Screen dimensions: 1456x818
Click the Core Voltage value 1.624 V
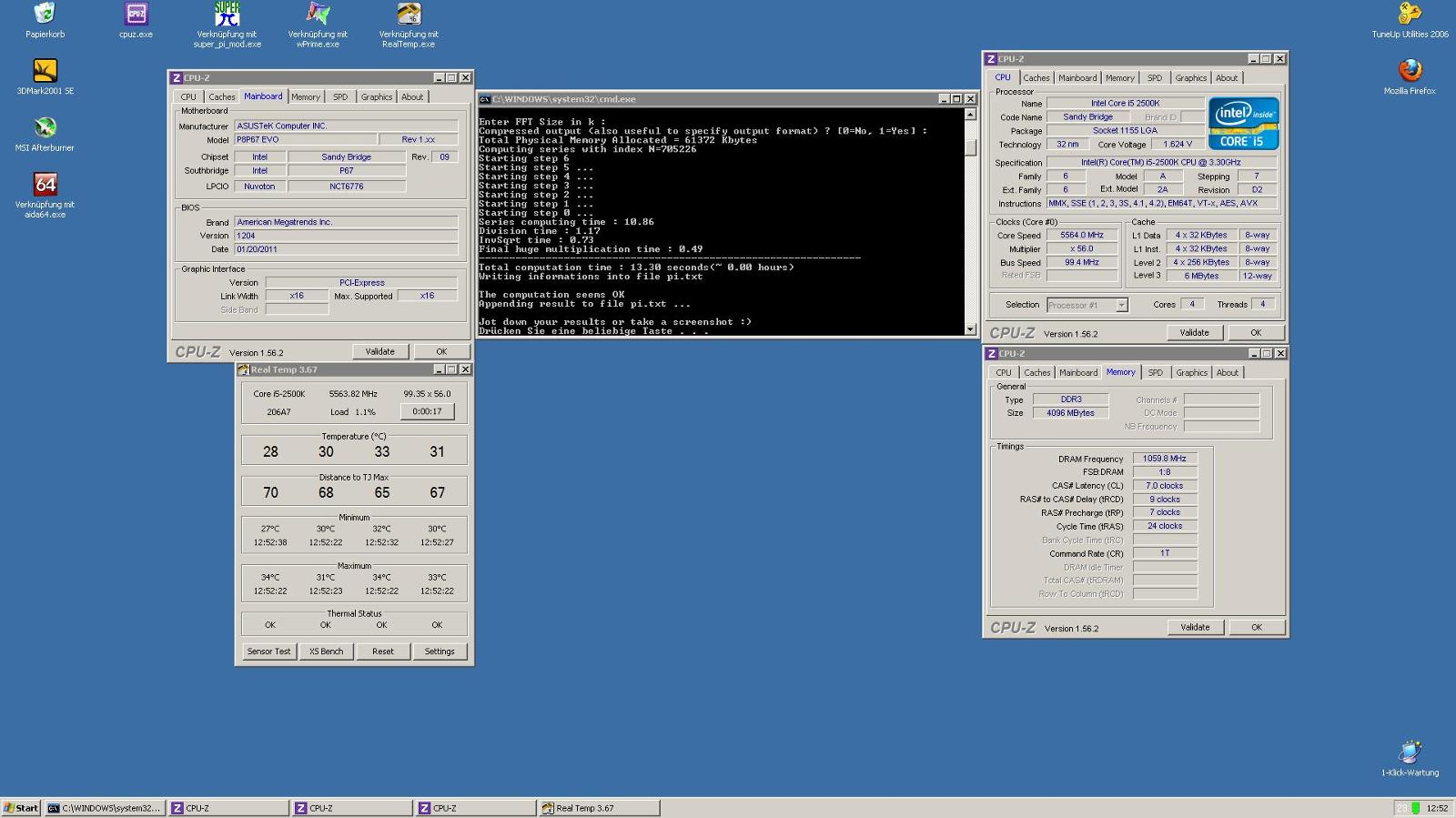[1178, 144]
